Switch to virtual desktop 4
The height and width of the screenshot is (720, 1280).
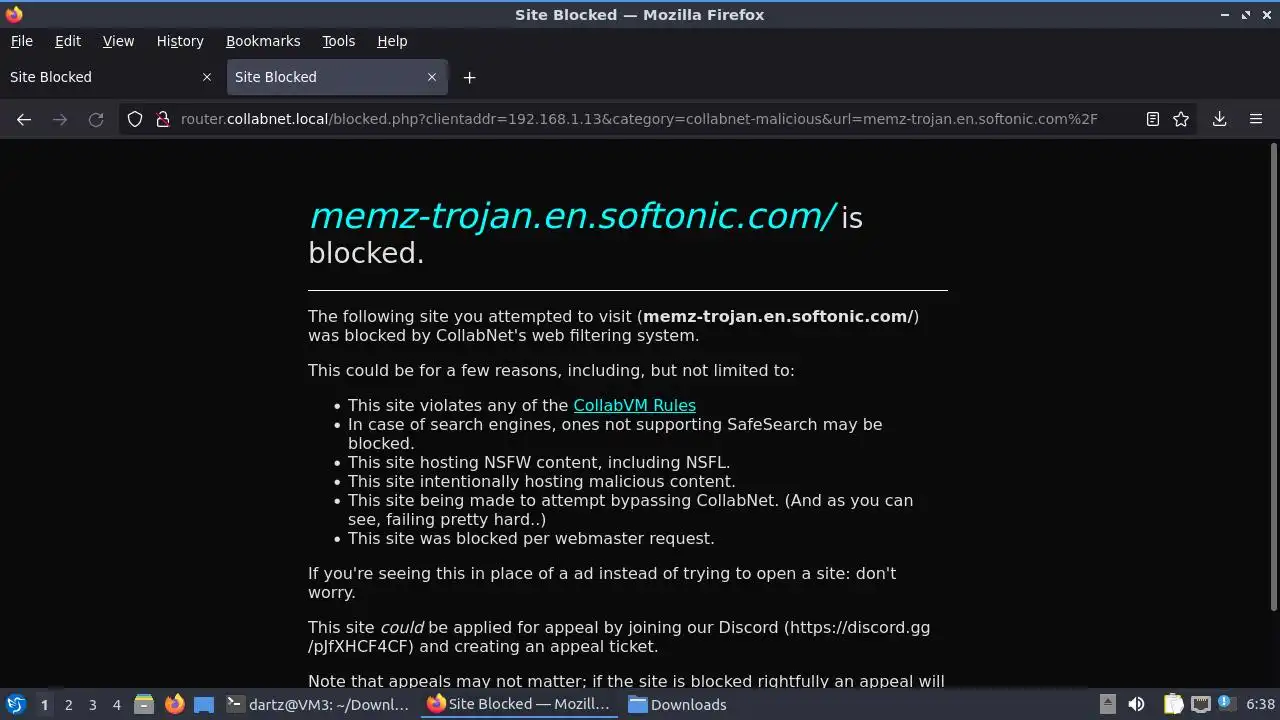click(x=116, y=704)
